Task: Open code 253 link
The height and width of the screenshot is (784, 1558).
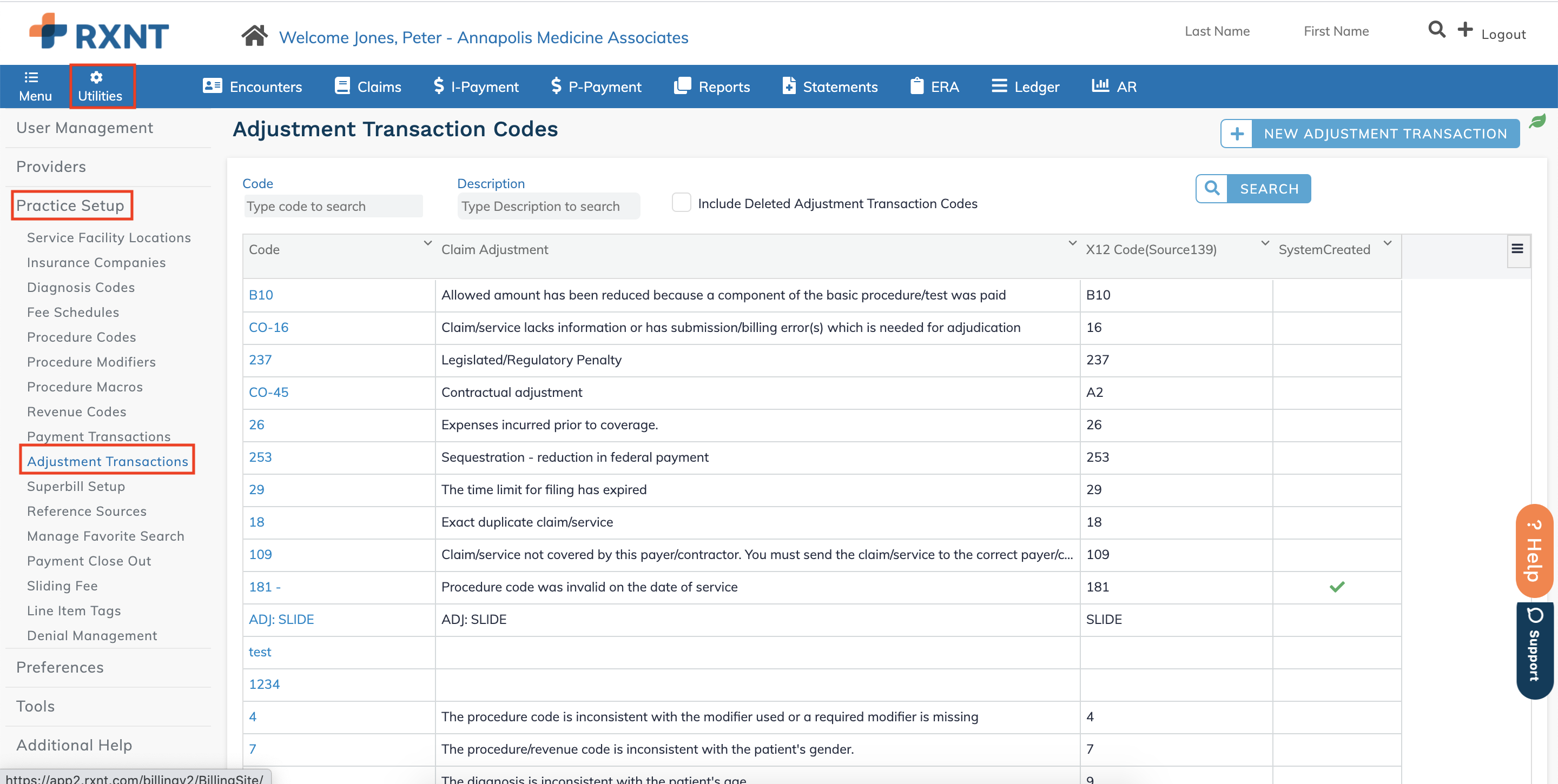Action: (260, 457)
